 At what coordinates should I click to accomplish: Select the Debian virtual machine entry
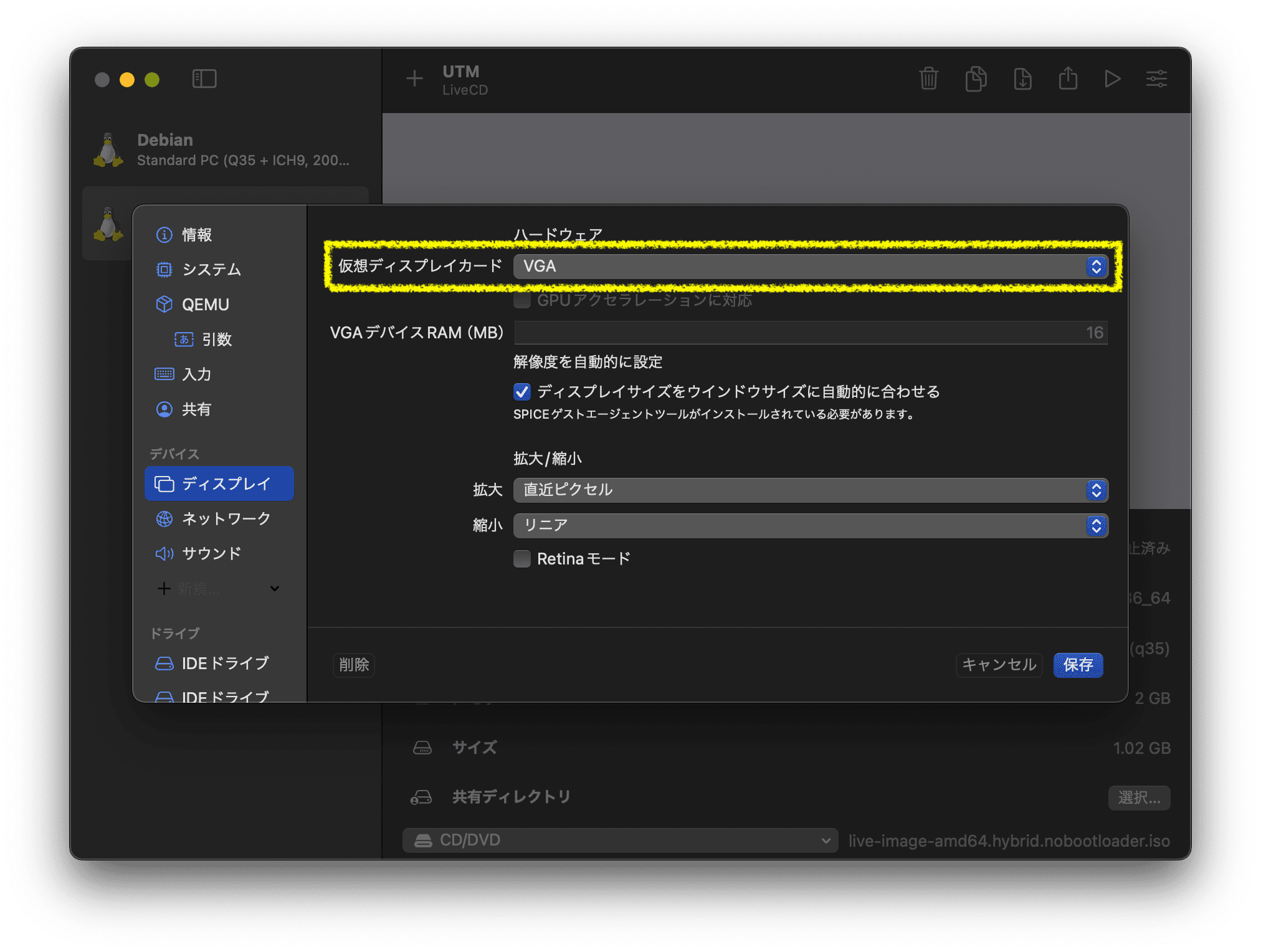click(x=226, y=150)
